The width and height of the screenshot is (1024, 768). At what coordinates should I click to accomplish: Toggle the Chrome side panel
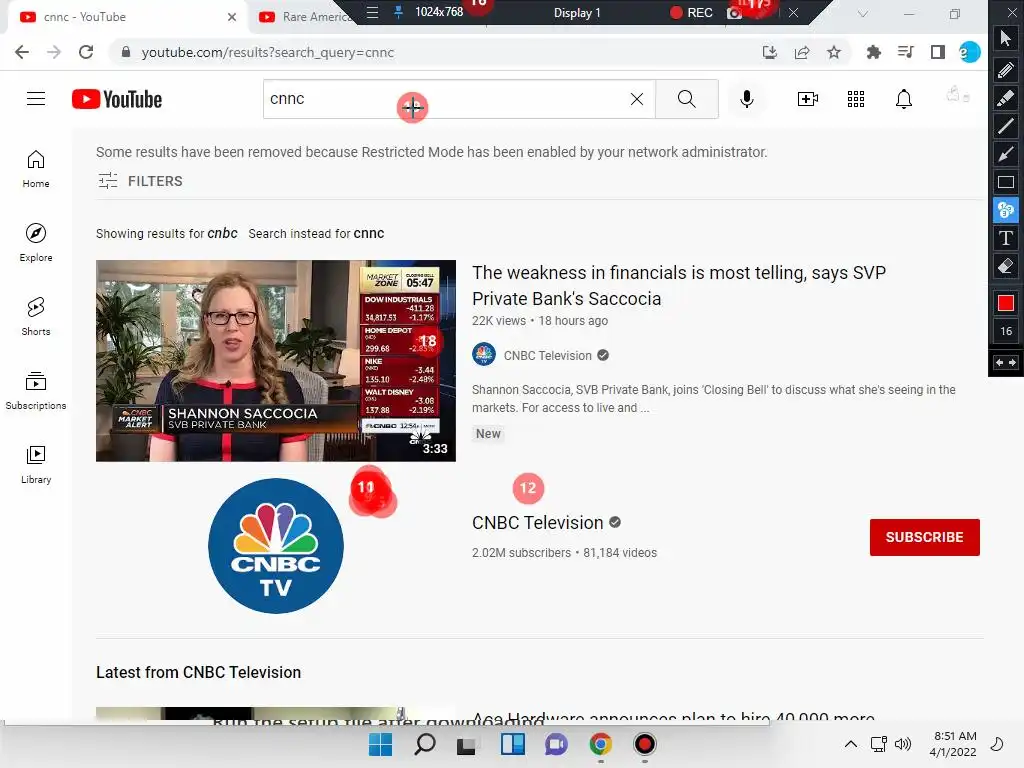(938, 52)
